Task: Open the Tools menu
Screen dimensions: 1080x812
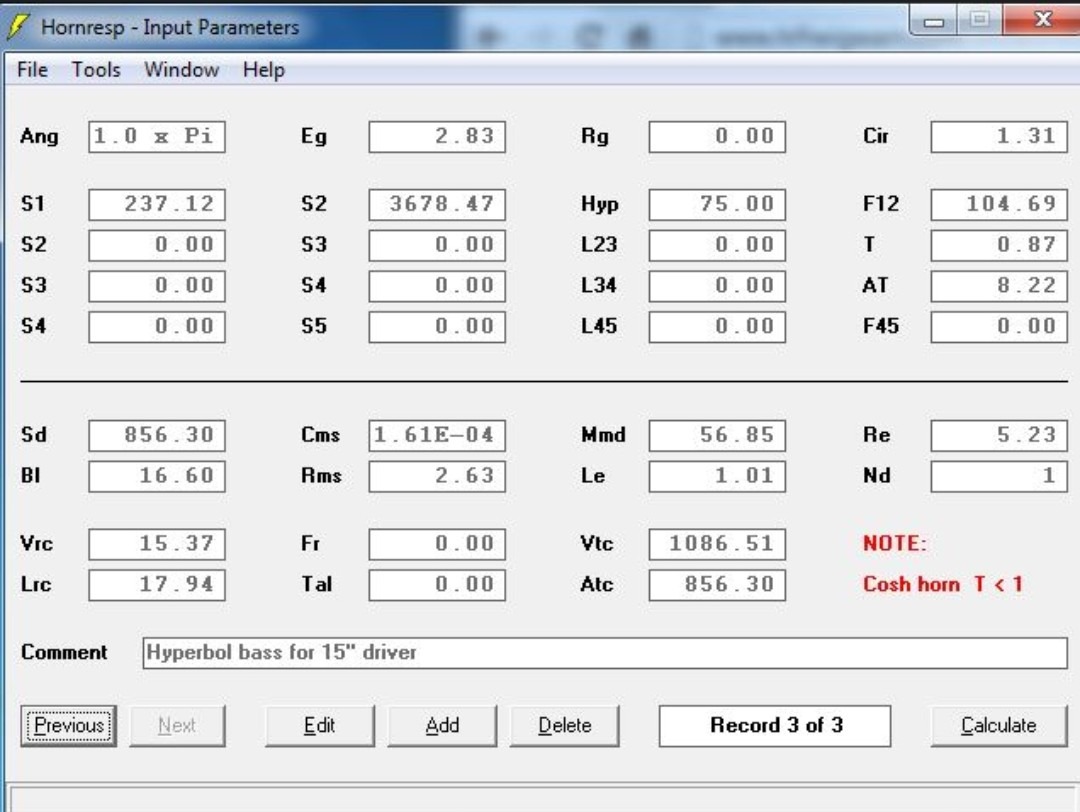Action: 96,70
